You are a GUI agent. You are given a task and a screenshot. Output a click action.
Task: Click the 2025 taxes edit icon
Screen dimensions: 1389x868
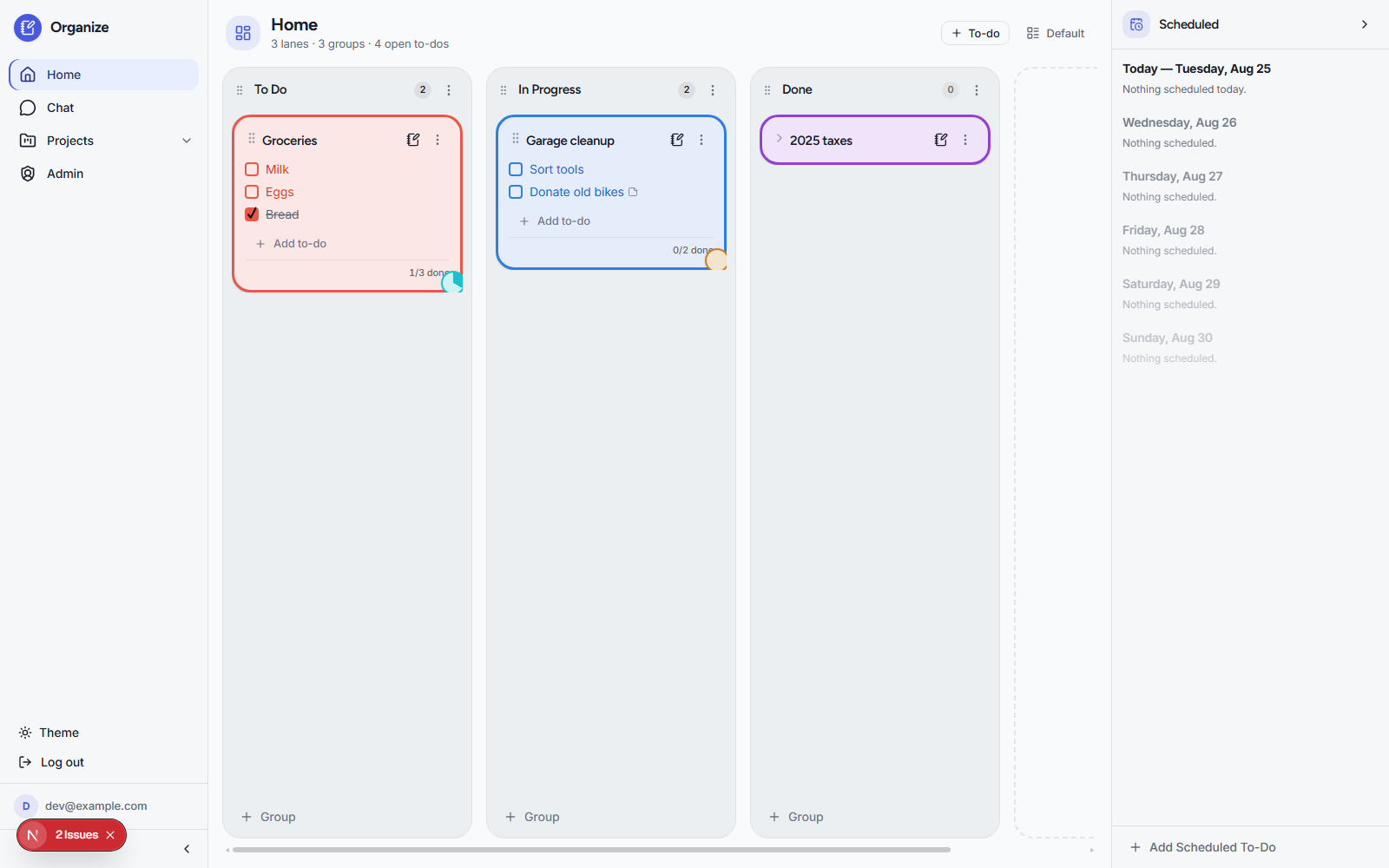coord(941,140)
